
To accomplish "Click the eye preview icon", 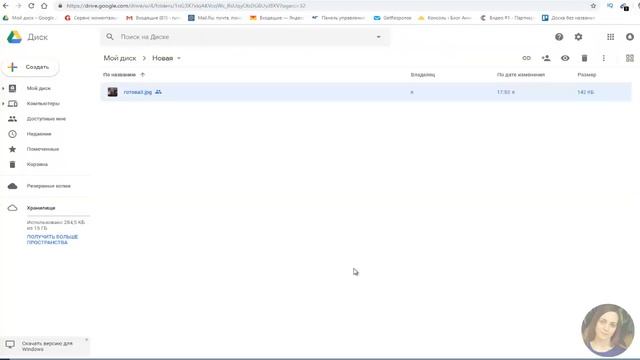I will coord(565,58).
